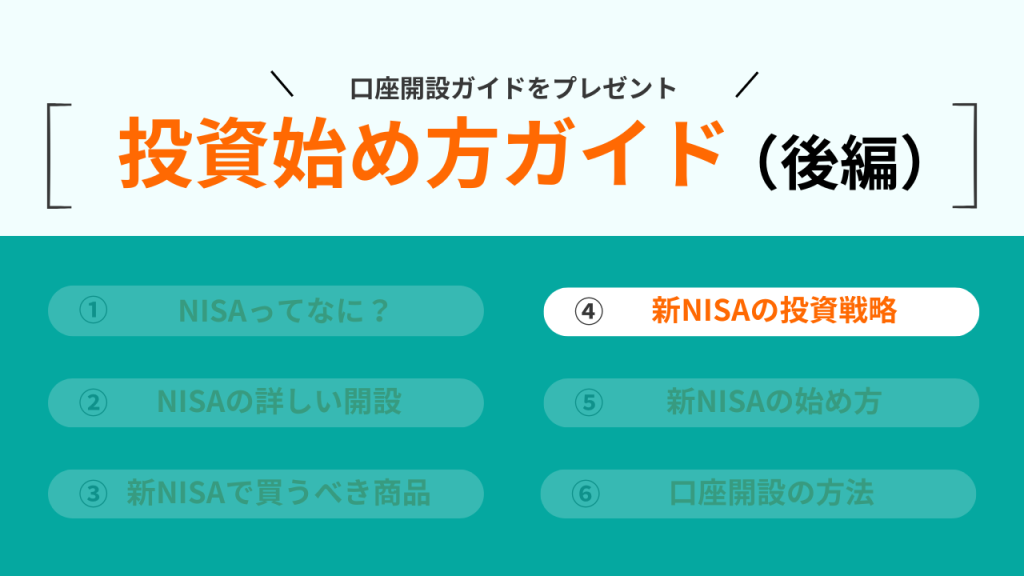The height and width of the screenshot is (576, 1024).
Task: Click the circled number ③ icon
Action: [93, 494]
